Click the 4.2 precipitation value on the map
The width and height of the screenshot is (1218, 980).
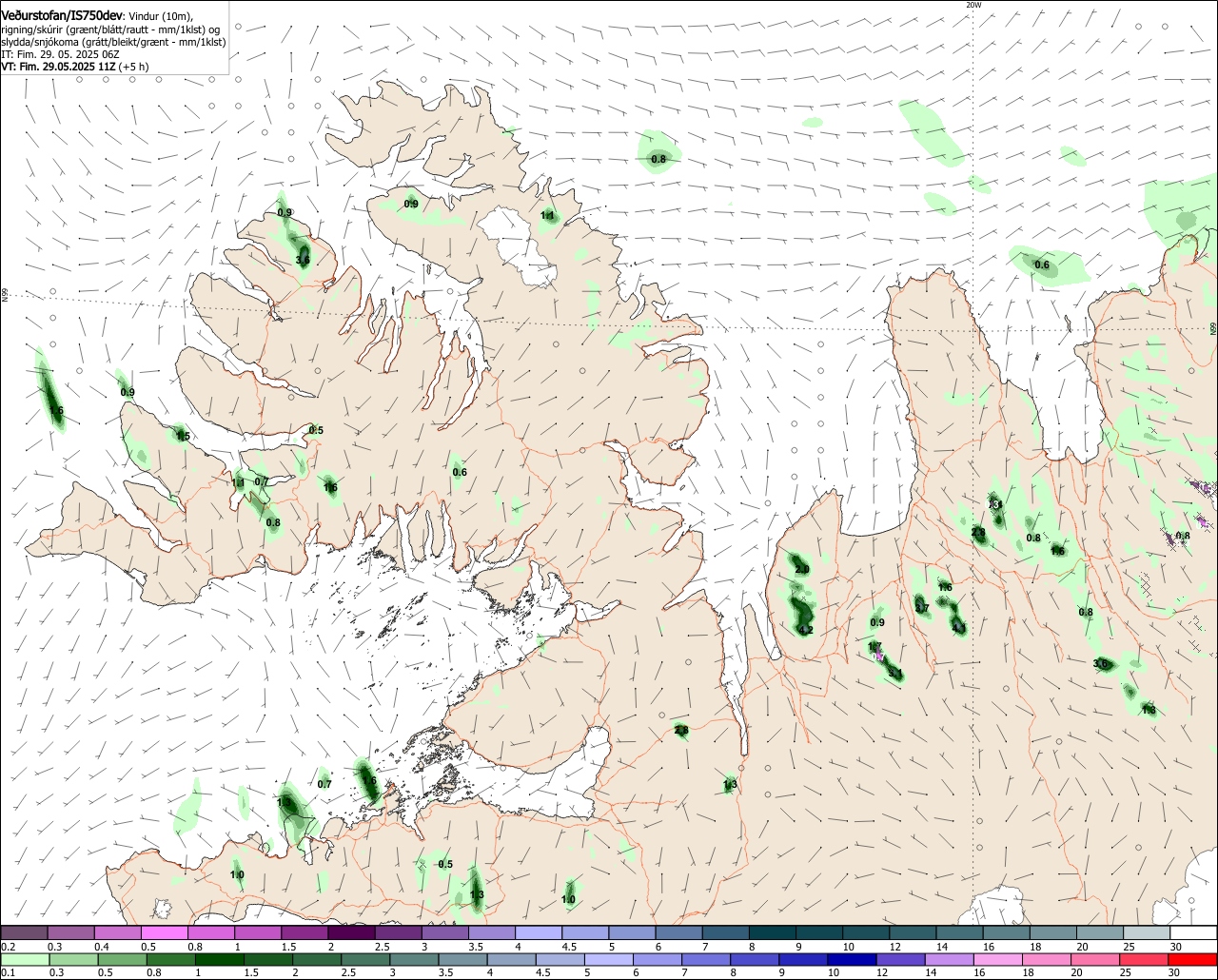click(x=806, y=630)
